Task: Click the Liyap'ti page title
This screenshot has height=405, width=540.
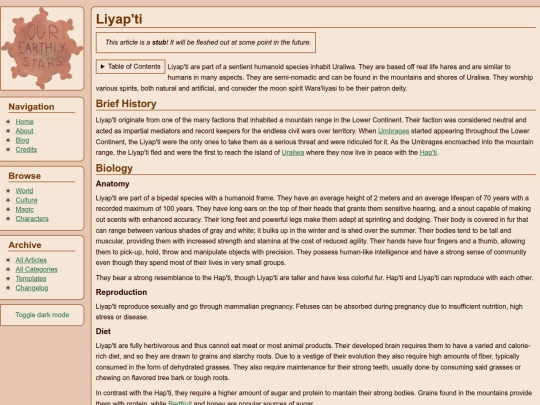Action: [119, 19]
